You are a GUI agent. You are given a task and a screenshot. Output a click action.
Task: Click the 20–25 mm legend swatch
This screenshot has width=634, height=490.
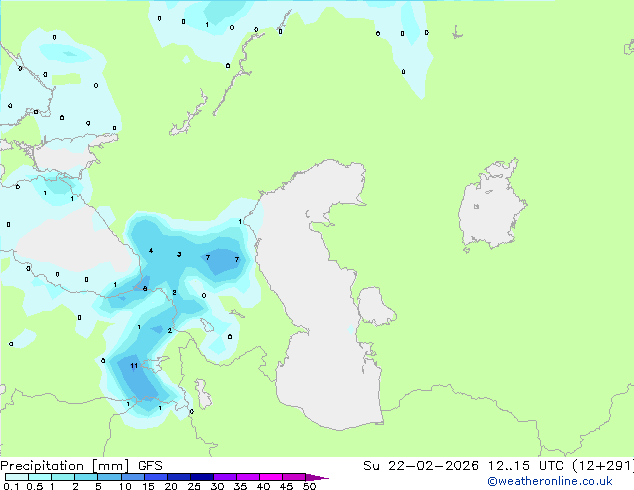click(x=179, y=477)
